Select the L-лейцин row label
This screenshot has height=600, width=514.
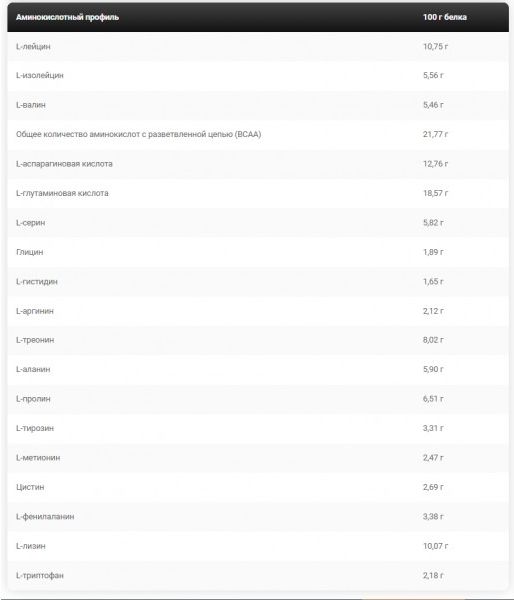tap(33, 47)
